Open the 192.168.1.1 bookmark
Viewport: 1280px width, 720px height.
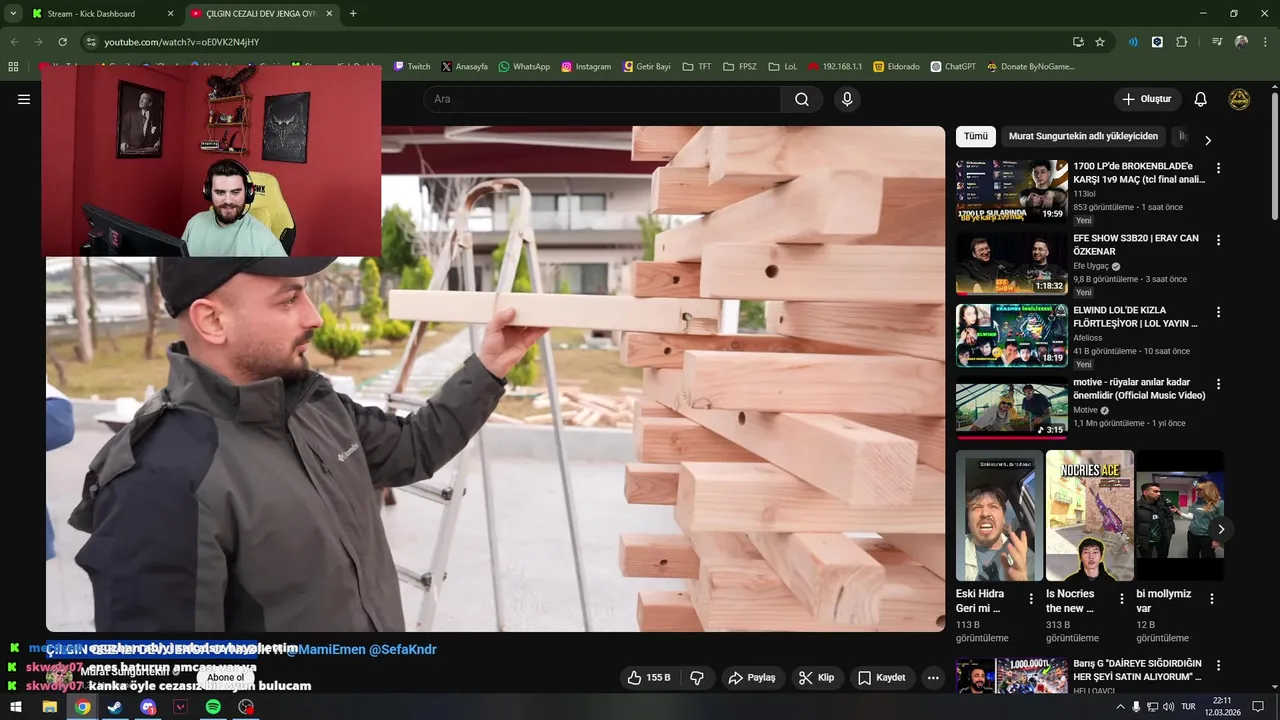834,67
